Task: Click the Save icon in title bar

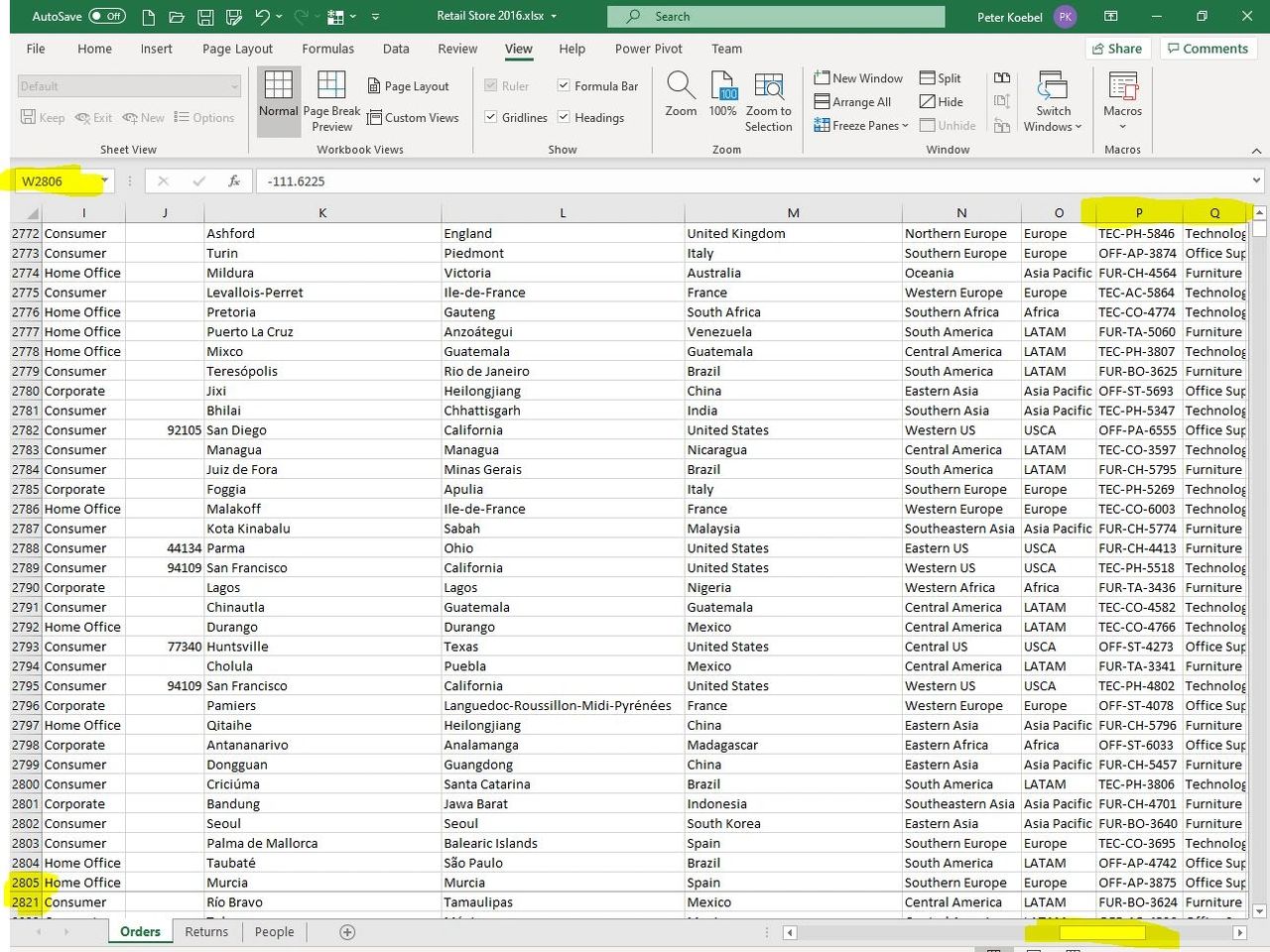Action: (x=205, y=17)
